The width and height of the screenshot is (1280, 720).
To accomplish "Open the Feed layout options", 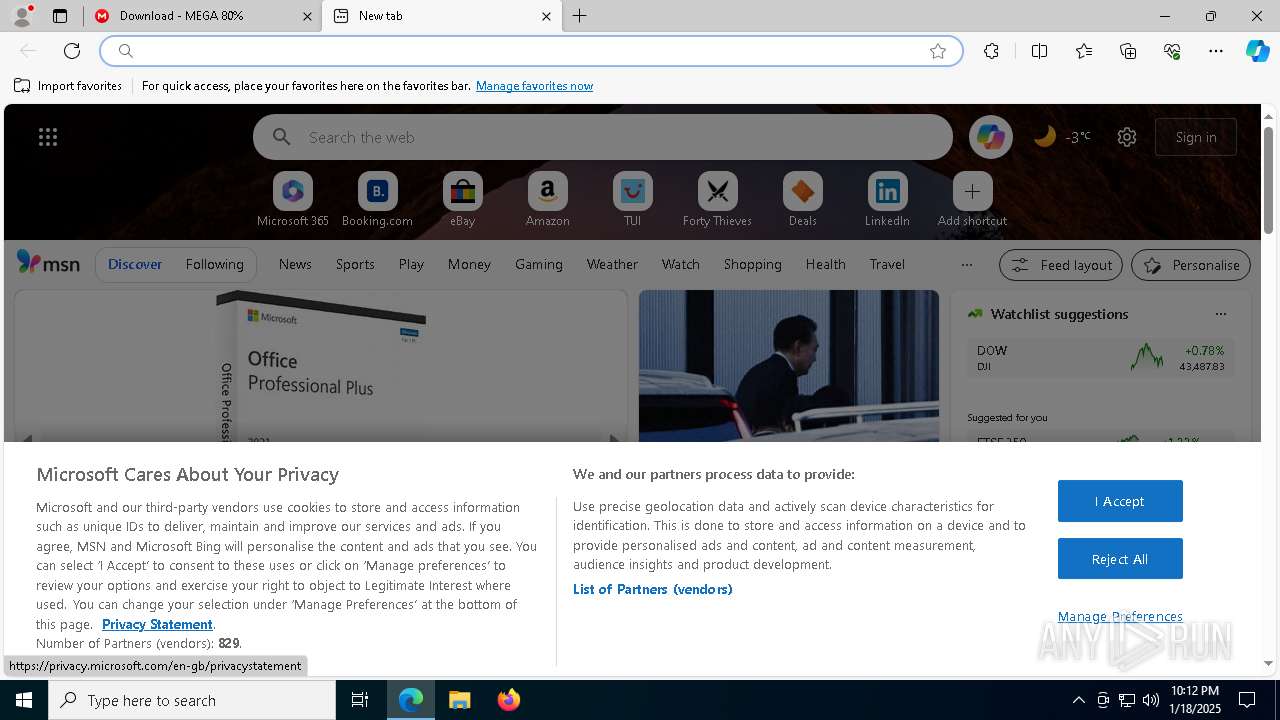I will point(1062,265).
